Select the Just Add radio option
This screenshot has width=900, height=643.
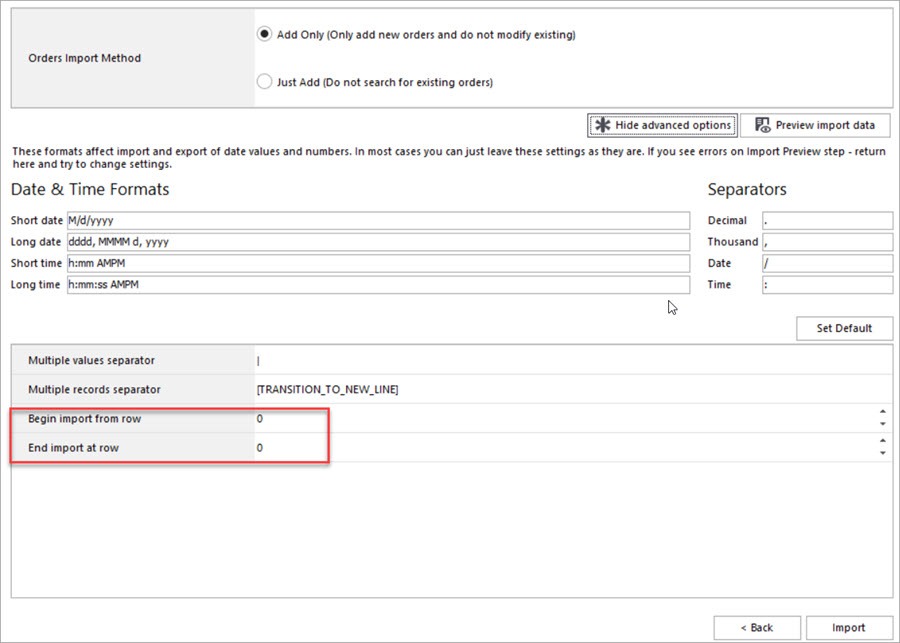coord(264,82)
